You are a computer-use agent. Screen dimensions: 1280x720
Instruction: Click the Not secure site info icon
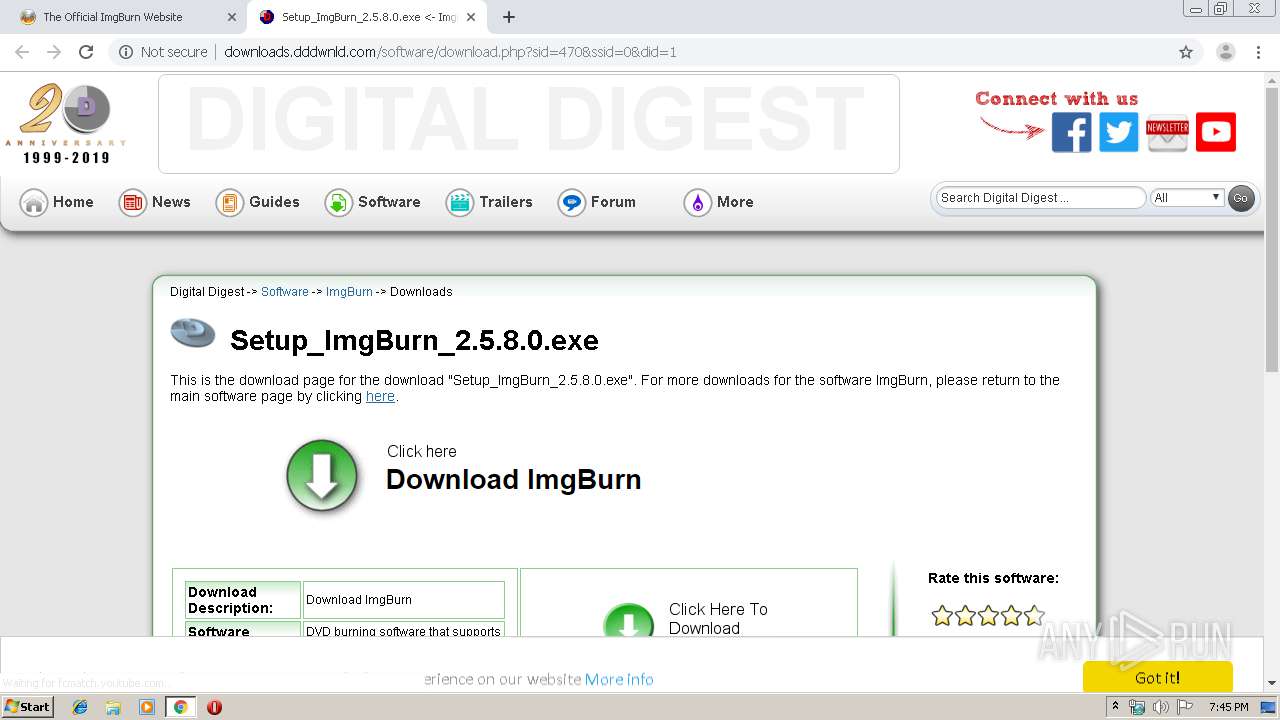pyautogui.click(x=126, y=52)
